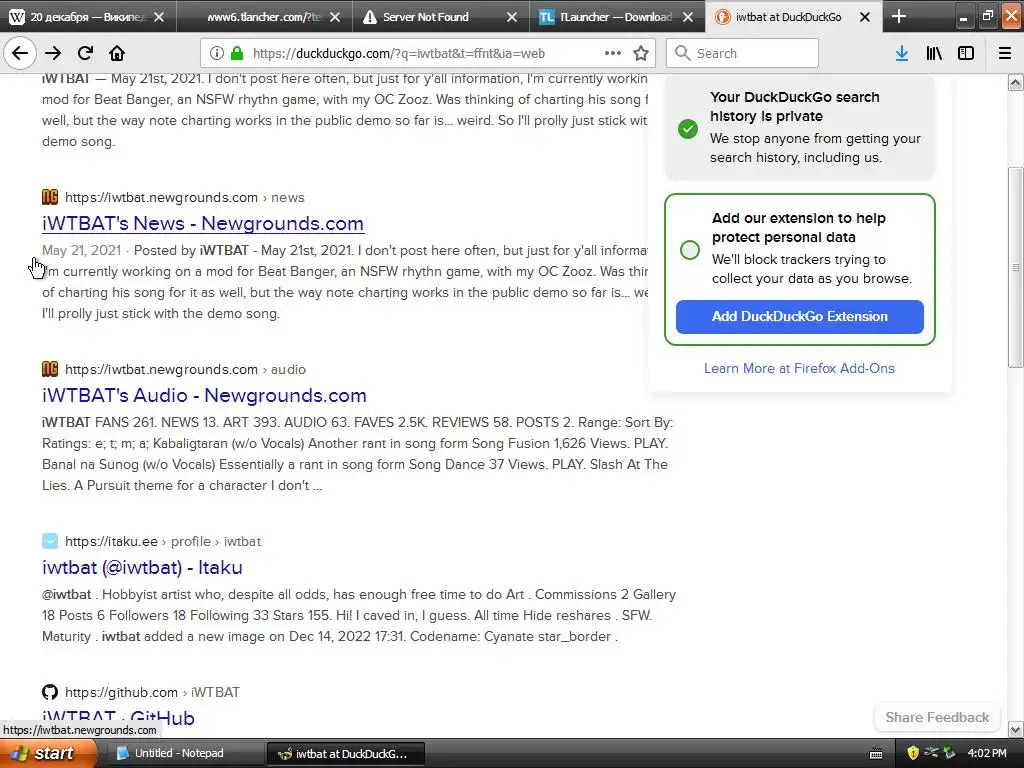
Task: Open iwtbat (@iwtbat) - Itaku result
Action: pyautogui.click(x=142, y=567)
